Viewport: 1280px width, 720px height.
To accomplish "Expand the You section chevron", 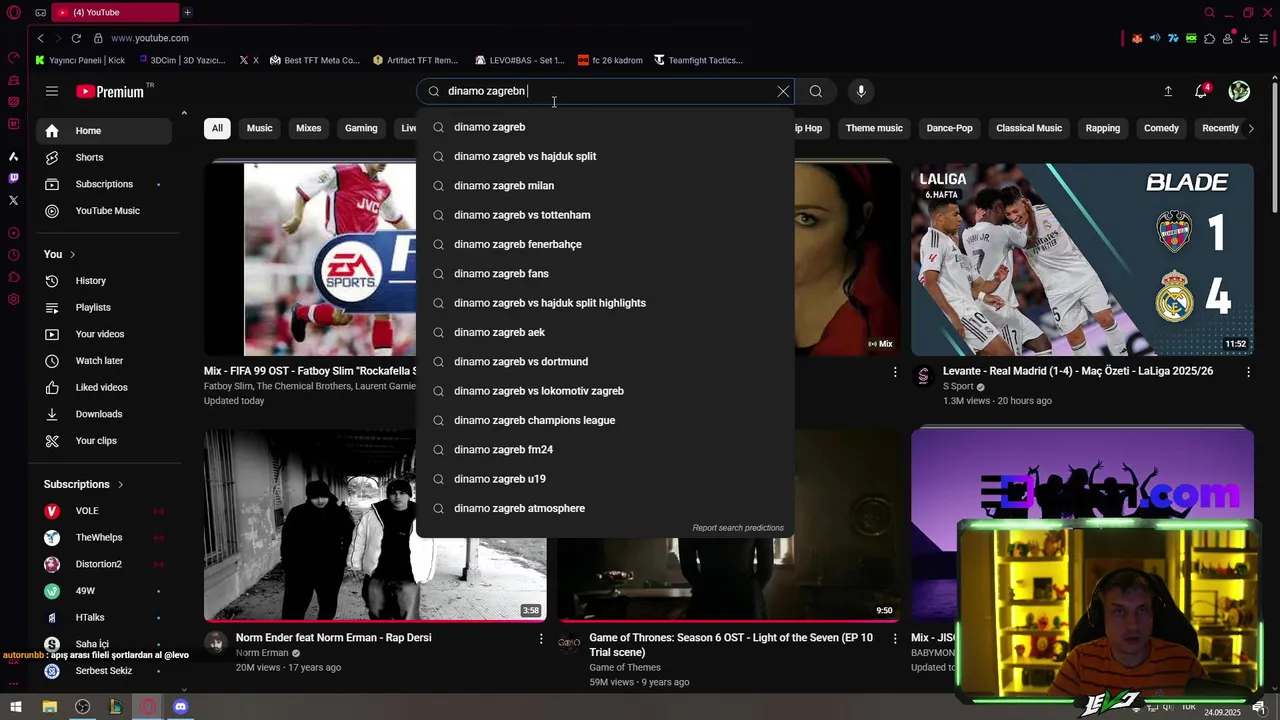I will click(72, 255).
